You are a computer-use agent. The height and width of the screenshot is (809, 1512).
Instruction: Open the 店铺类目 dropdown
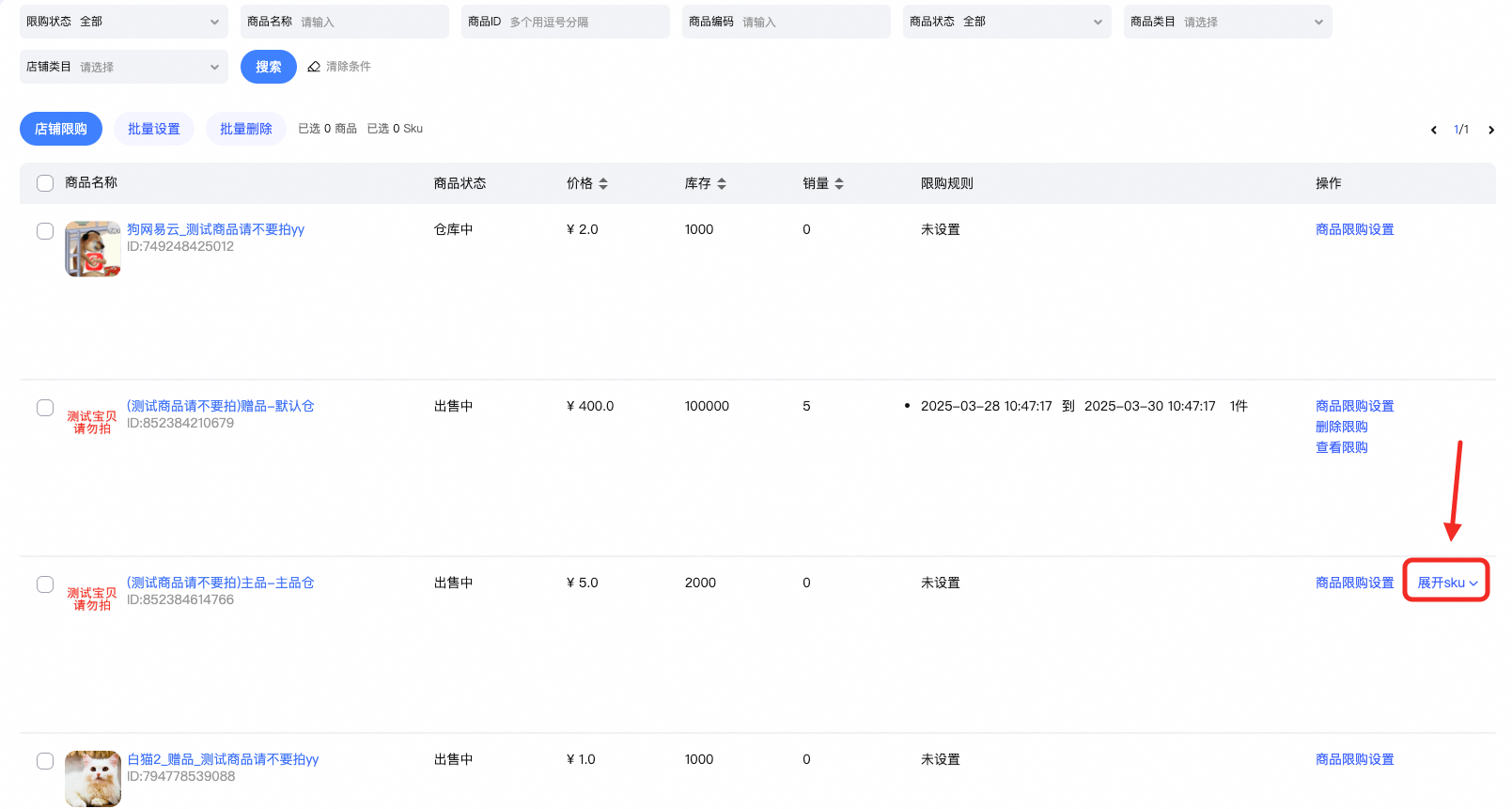pos(124,67)
